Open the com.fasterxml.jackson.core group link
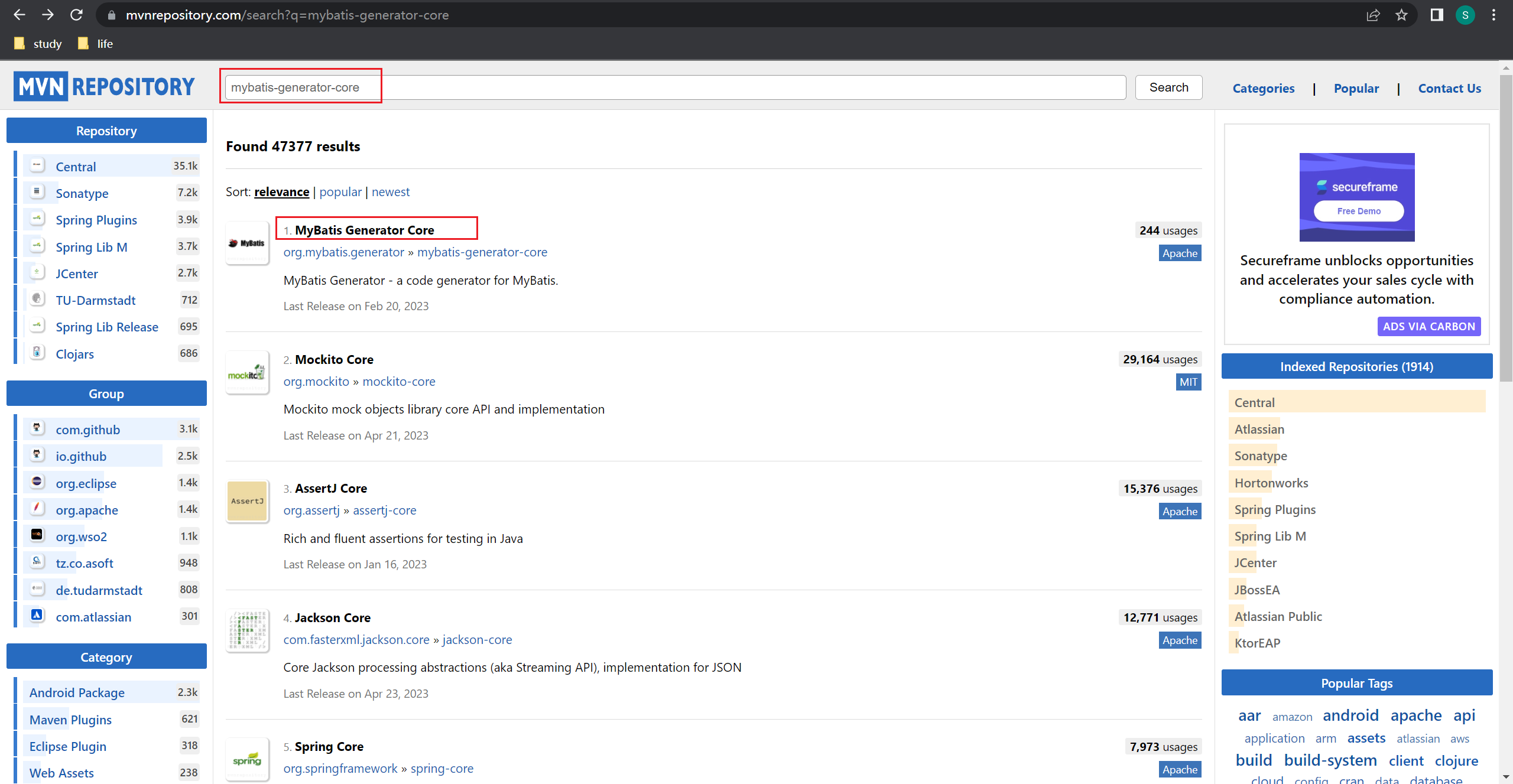1513x784 pixels. click(x=356, y=640)
